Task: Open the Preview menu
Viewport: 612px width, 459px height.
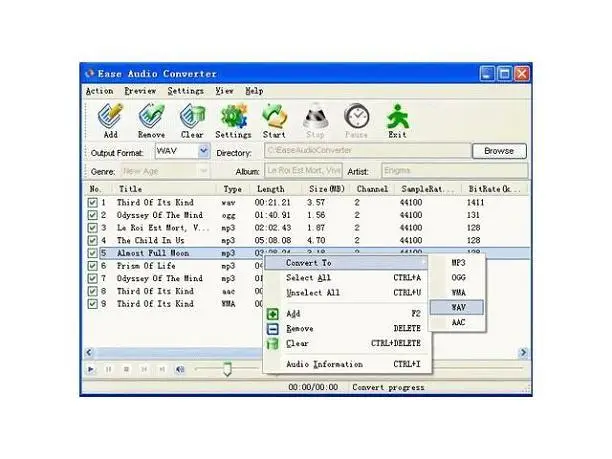Action: [140, 91]
